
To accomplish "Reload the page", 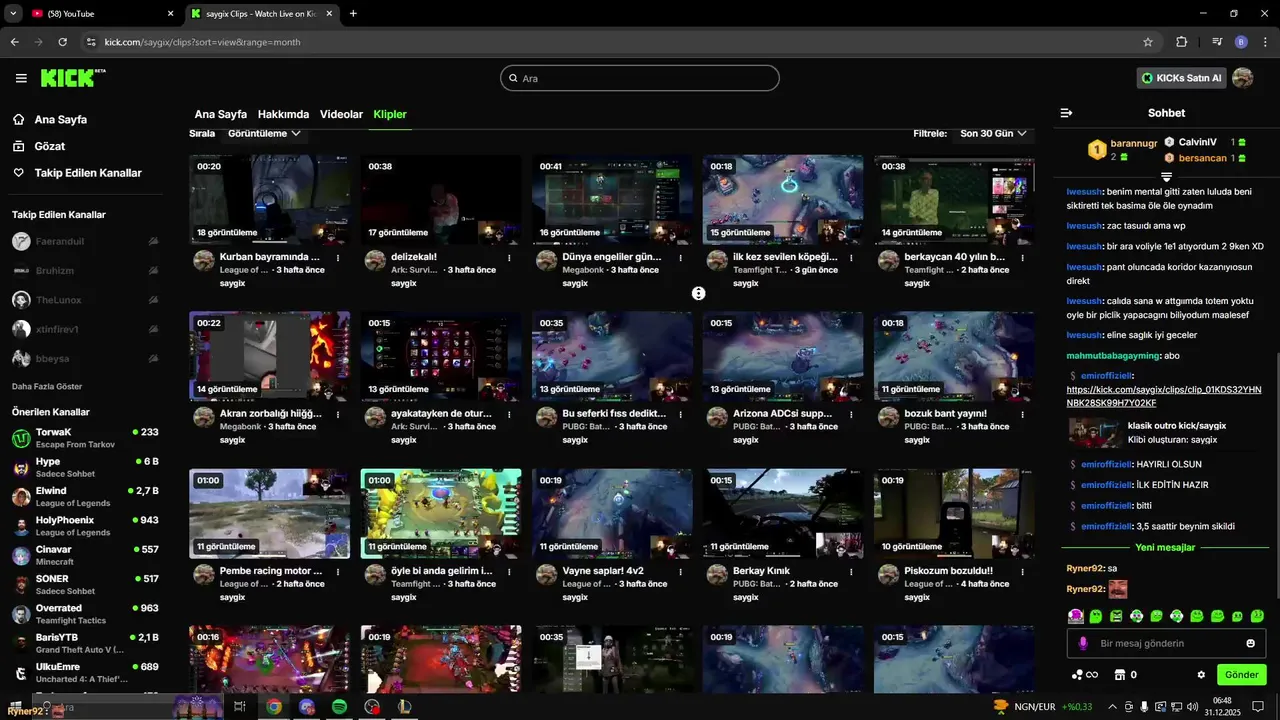I will click(63, 42).
